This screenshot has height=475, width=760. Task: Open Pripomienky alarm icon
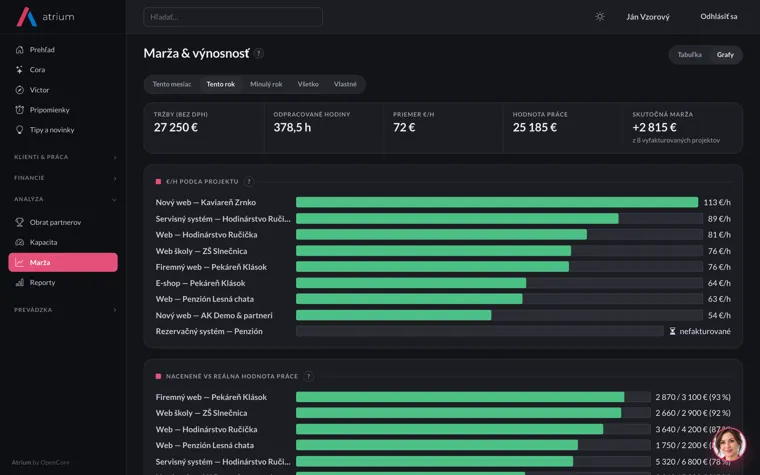click(x=19, y=110)
